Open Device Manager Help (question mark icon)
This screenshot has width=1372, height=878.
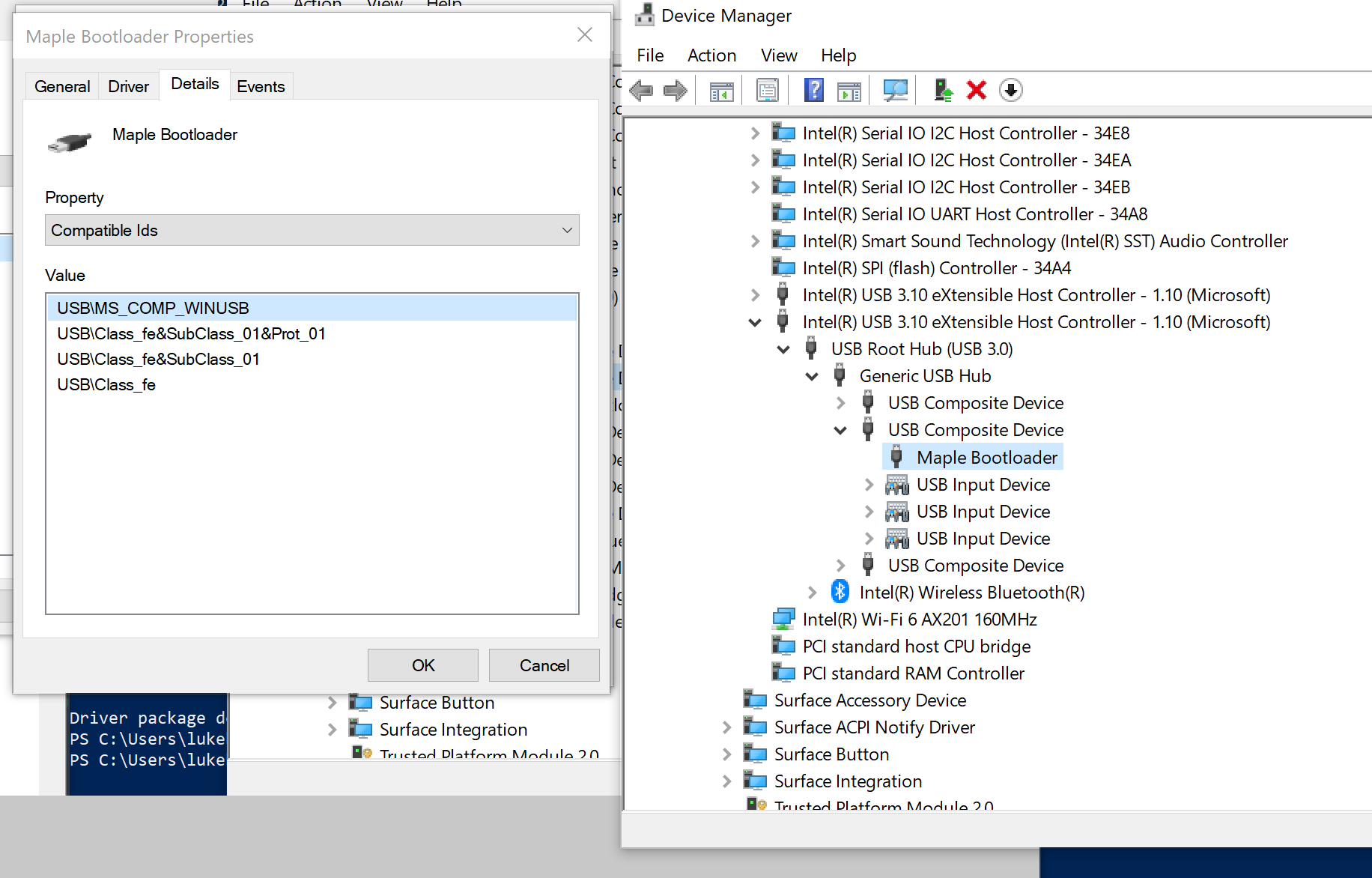click(813, 90)
